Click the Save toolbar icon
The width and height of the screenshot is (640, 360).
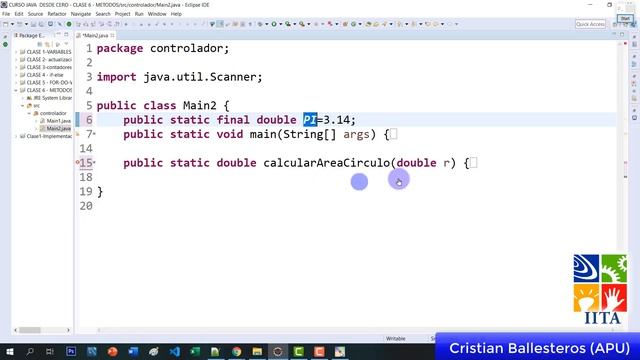(x=33, y=24)
